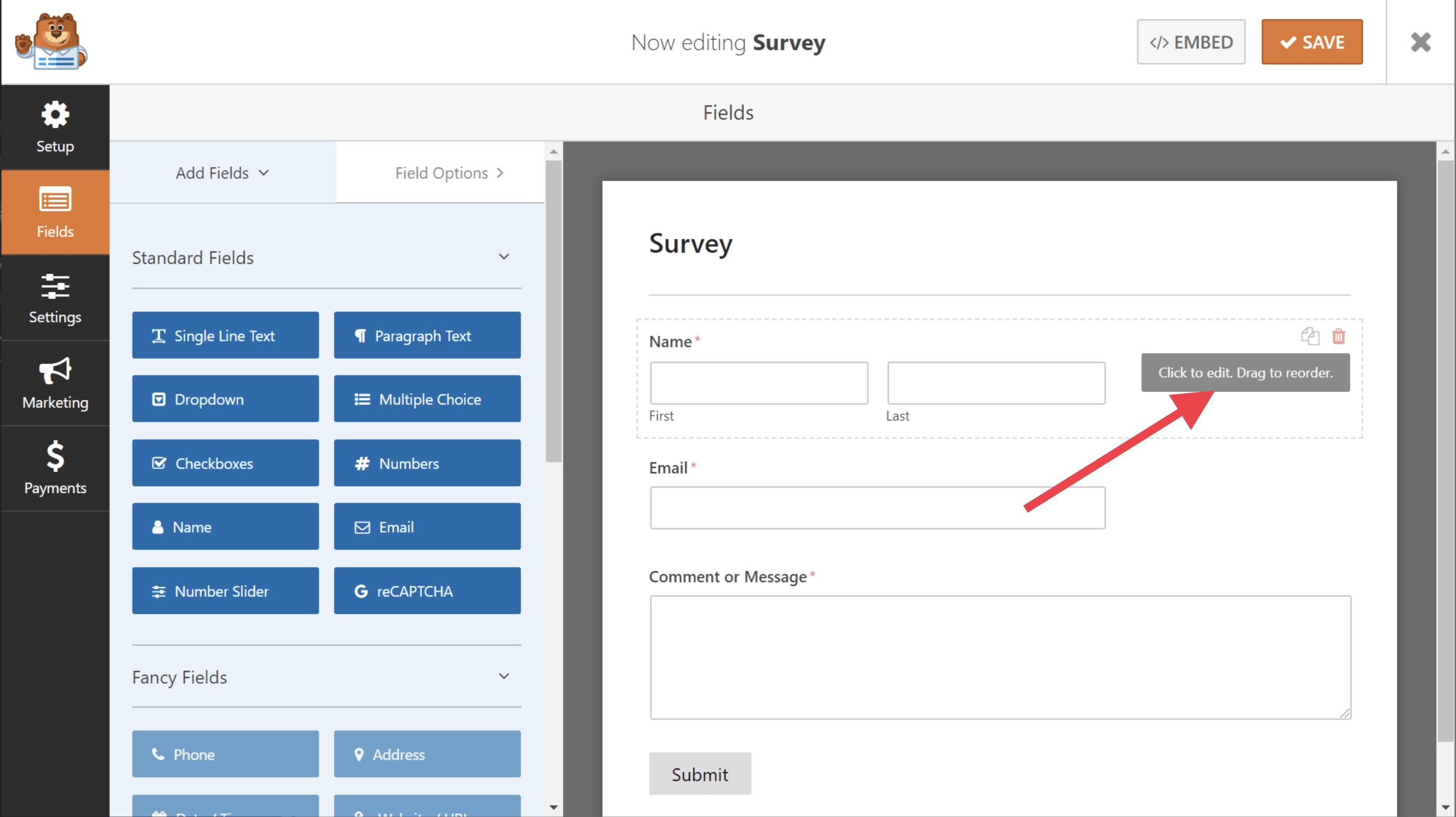Viewport: 1456px width, 817px height.
Task: Open the Setup panel
Action: [x=55, y=127]
